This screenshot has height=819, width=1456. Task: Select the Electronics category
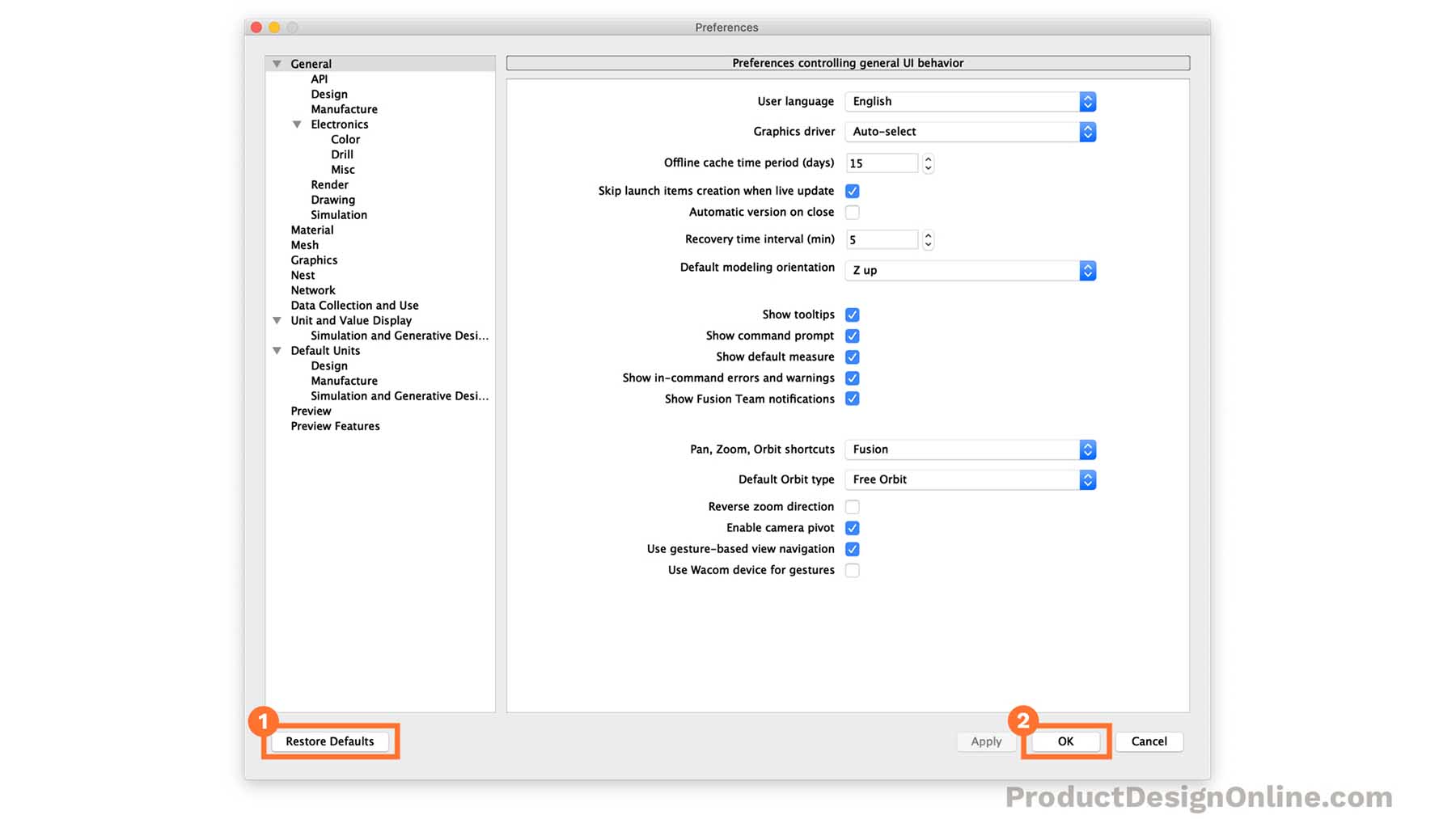click(x=340, y=125)
